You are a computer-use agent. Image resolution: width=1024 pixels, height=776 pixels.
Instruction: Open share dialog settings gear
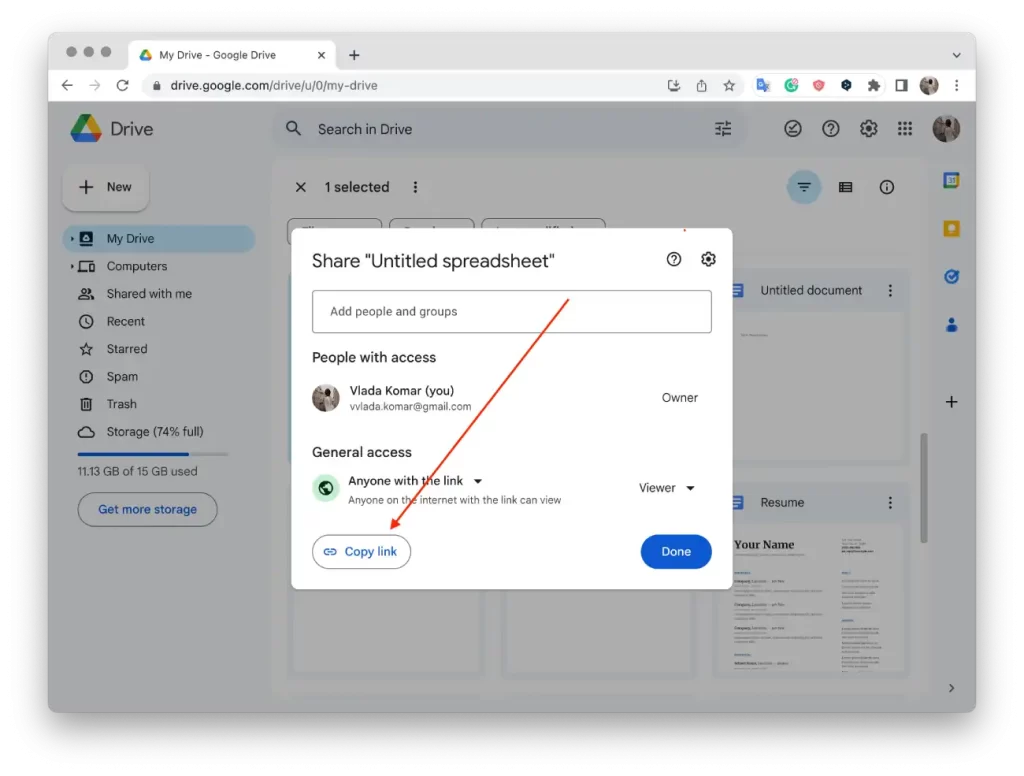[x=708, y=259]
